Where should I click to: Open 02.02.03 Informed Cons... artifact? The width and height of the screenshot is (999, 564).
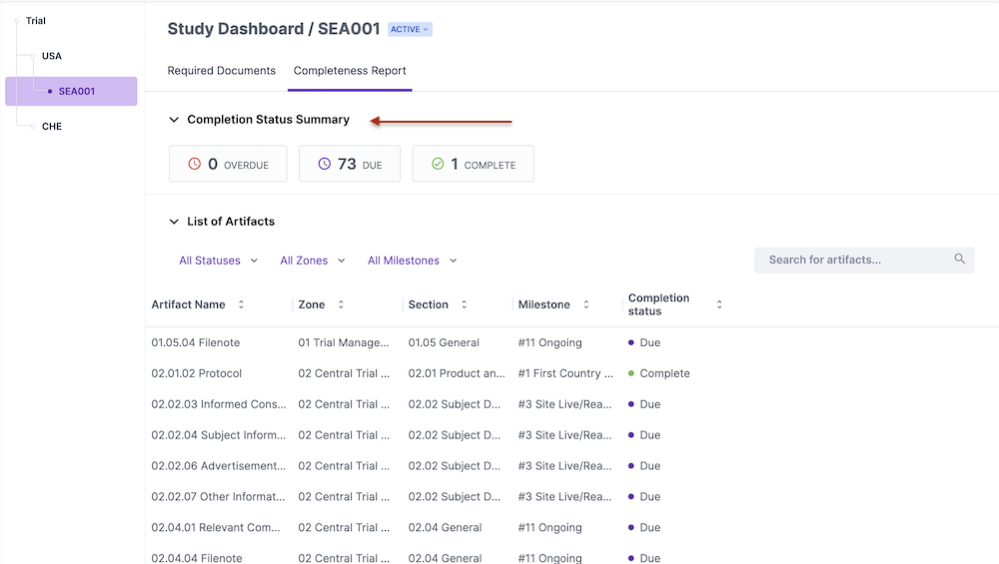[x=219, y=404]
